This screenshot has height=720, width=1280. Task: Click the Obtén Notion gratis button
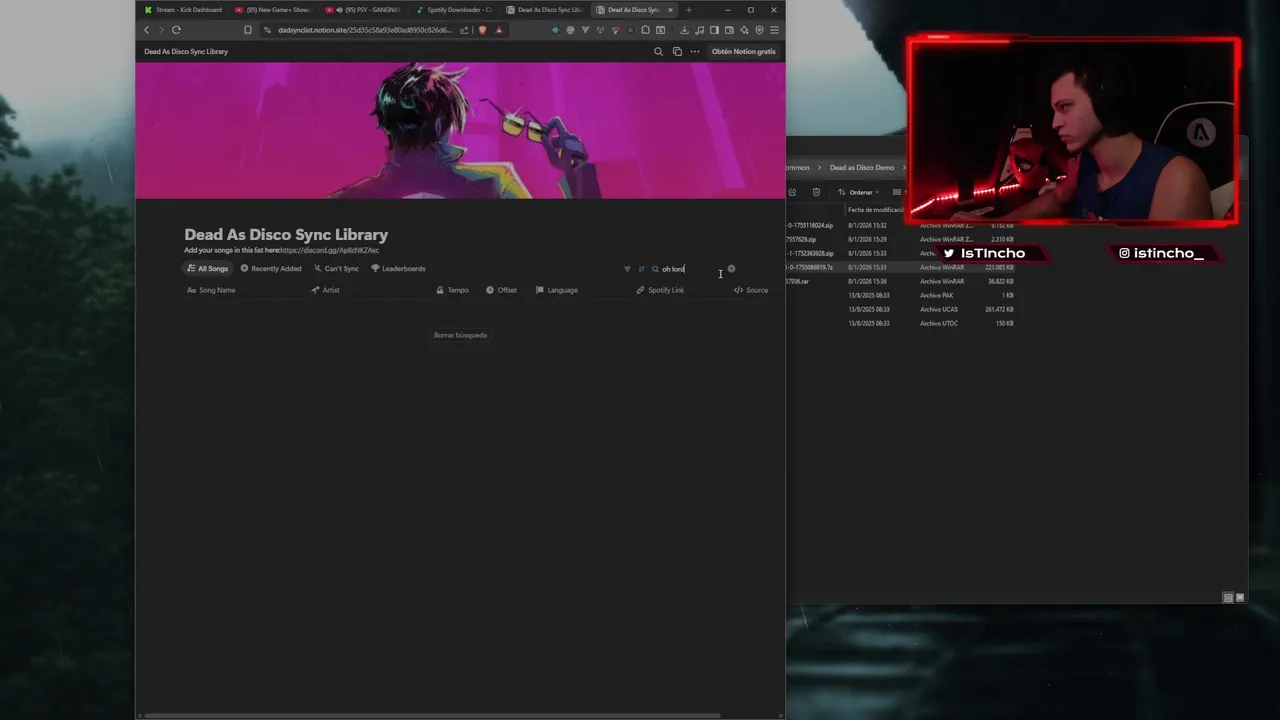pyautogui.click(x=743, y=51)
